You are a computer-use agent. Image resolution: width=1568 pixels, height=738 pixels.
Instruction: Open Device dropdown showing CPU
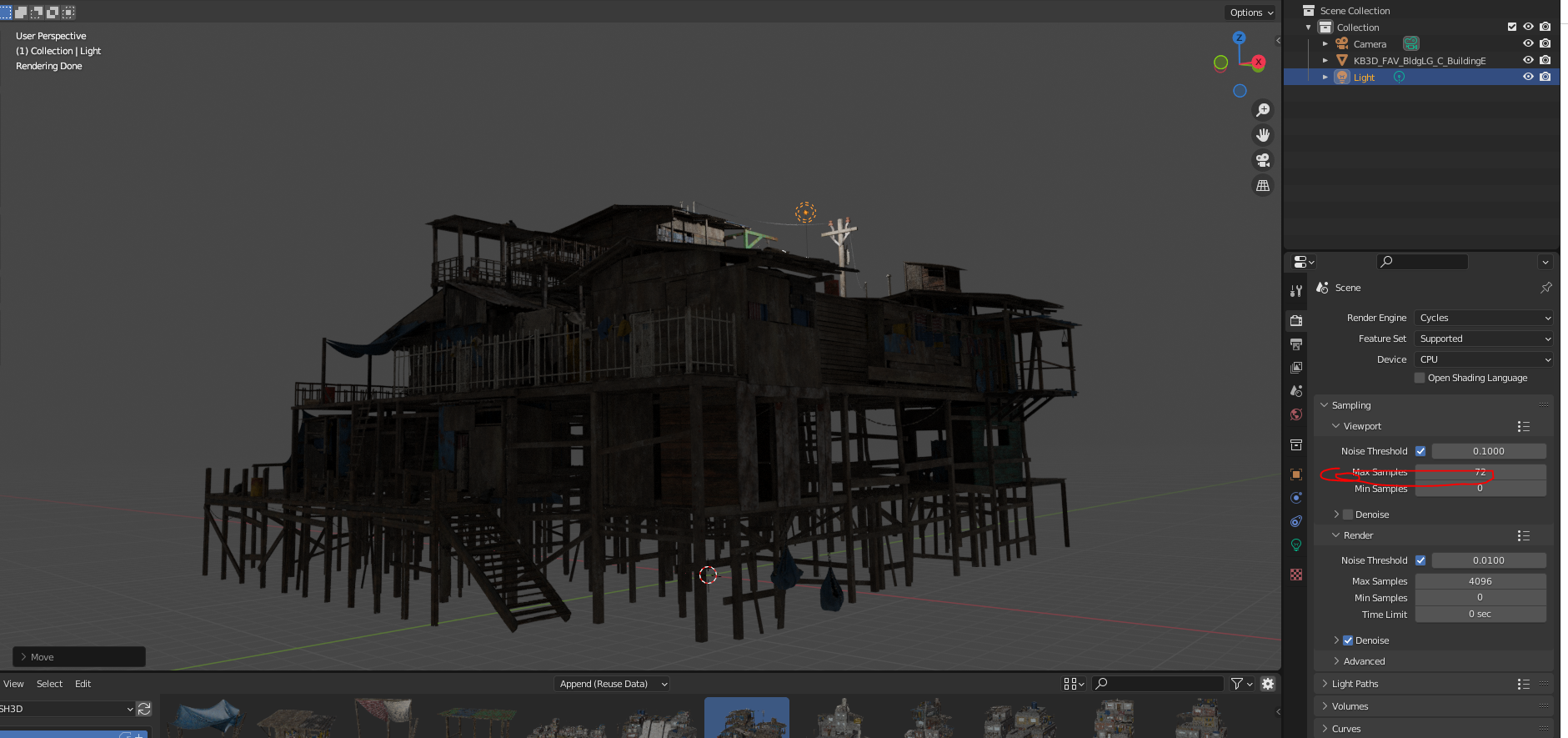[1483, 359]
